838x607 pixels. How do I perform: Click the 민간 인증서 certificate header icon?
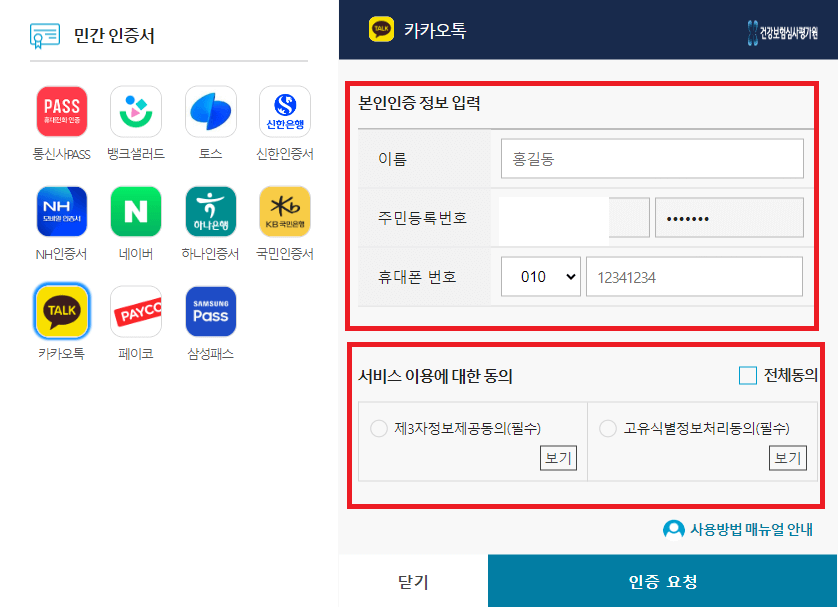pos(45,35)
